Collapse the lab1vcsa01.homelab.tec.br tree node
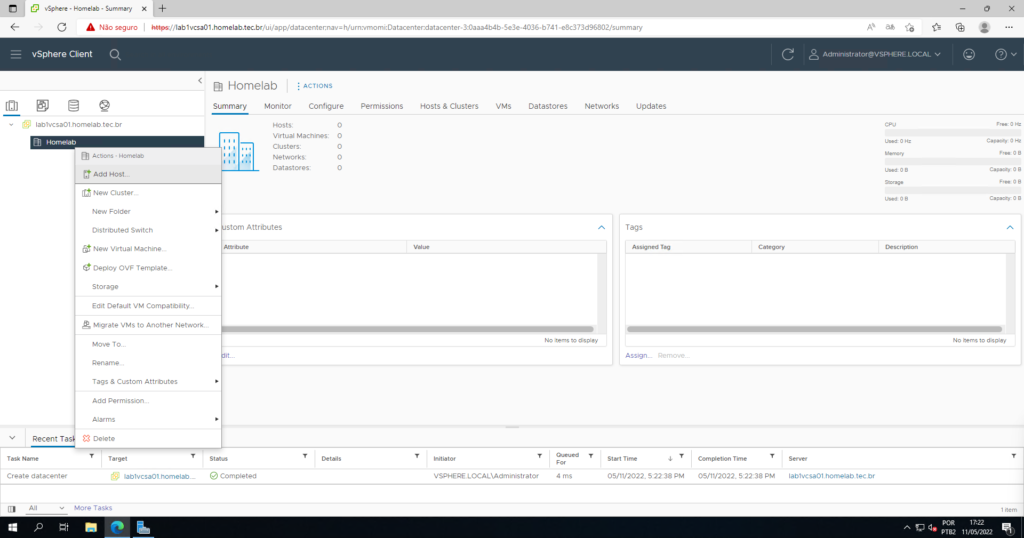1024x538 pixels. pyautogui.click(x=11, y=124)
